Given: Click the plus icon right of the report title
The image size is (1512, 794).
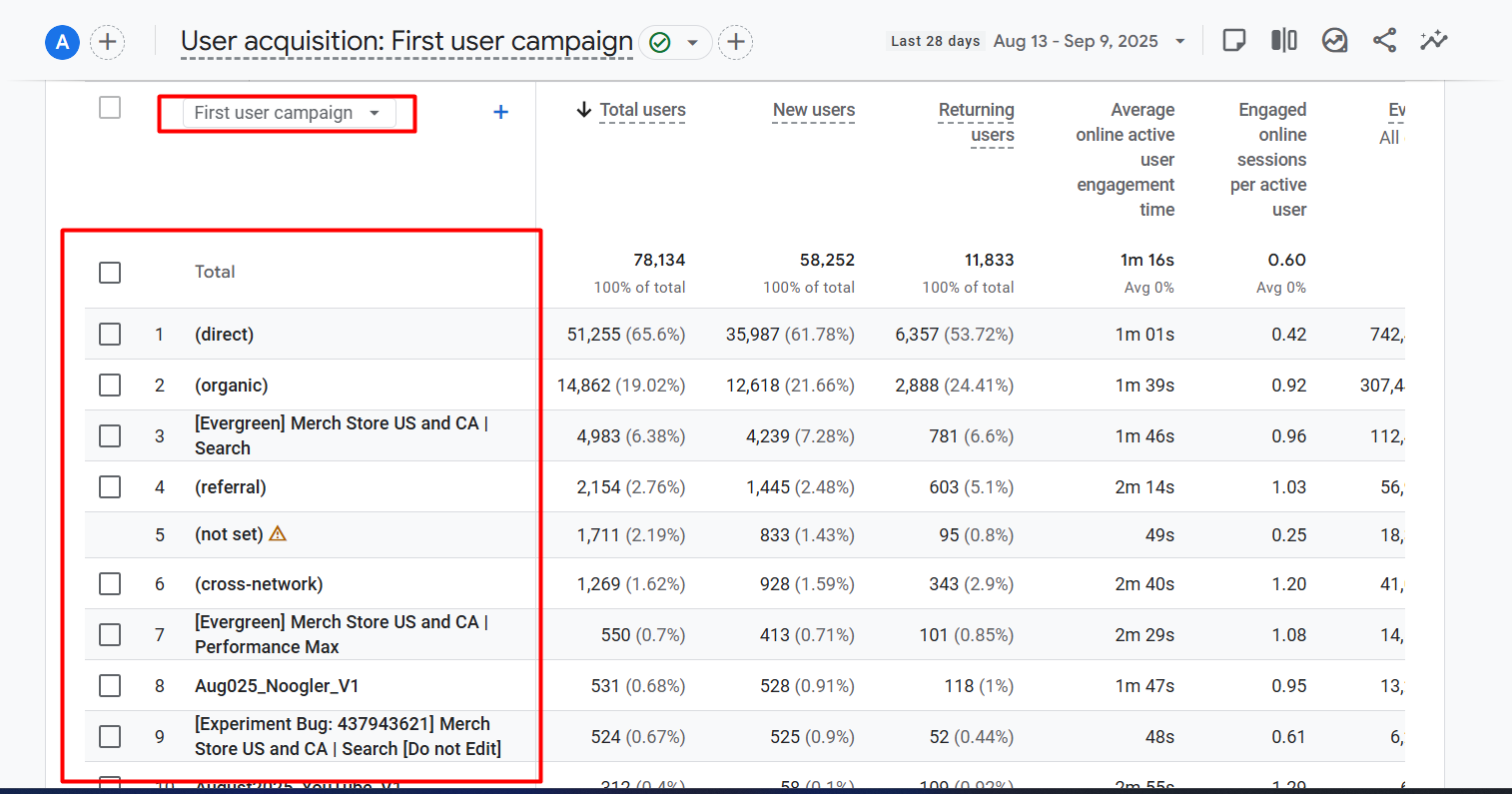Looking at the screenshot, I should (736, 42).
